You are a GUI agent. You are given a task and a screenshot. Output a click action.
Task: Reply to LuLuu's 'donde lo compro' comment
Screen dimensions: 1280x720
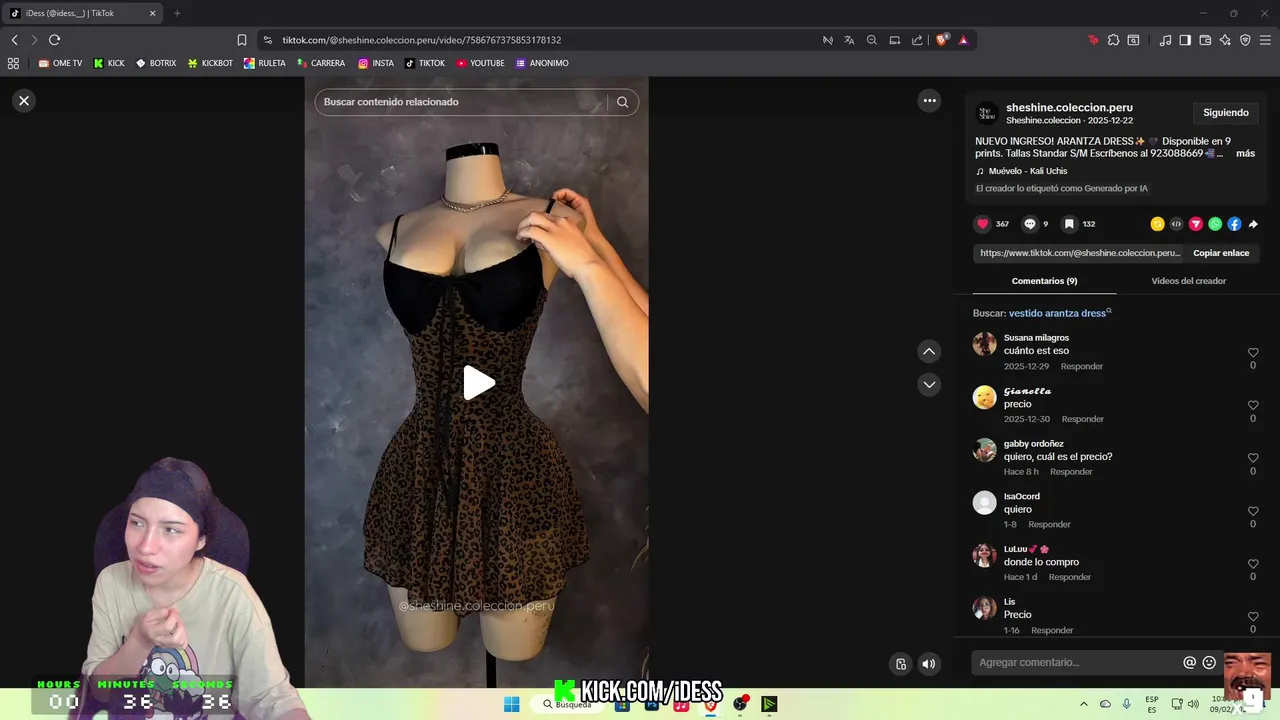[1070, 577]
